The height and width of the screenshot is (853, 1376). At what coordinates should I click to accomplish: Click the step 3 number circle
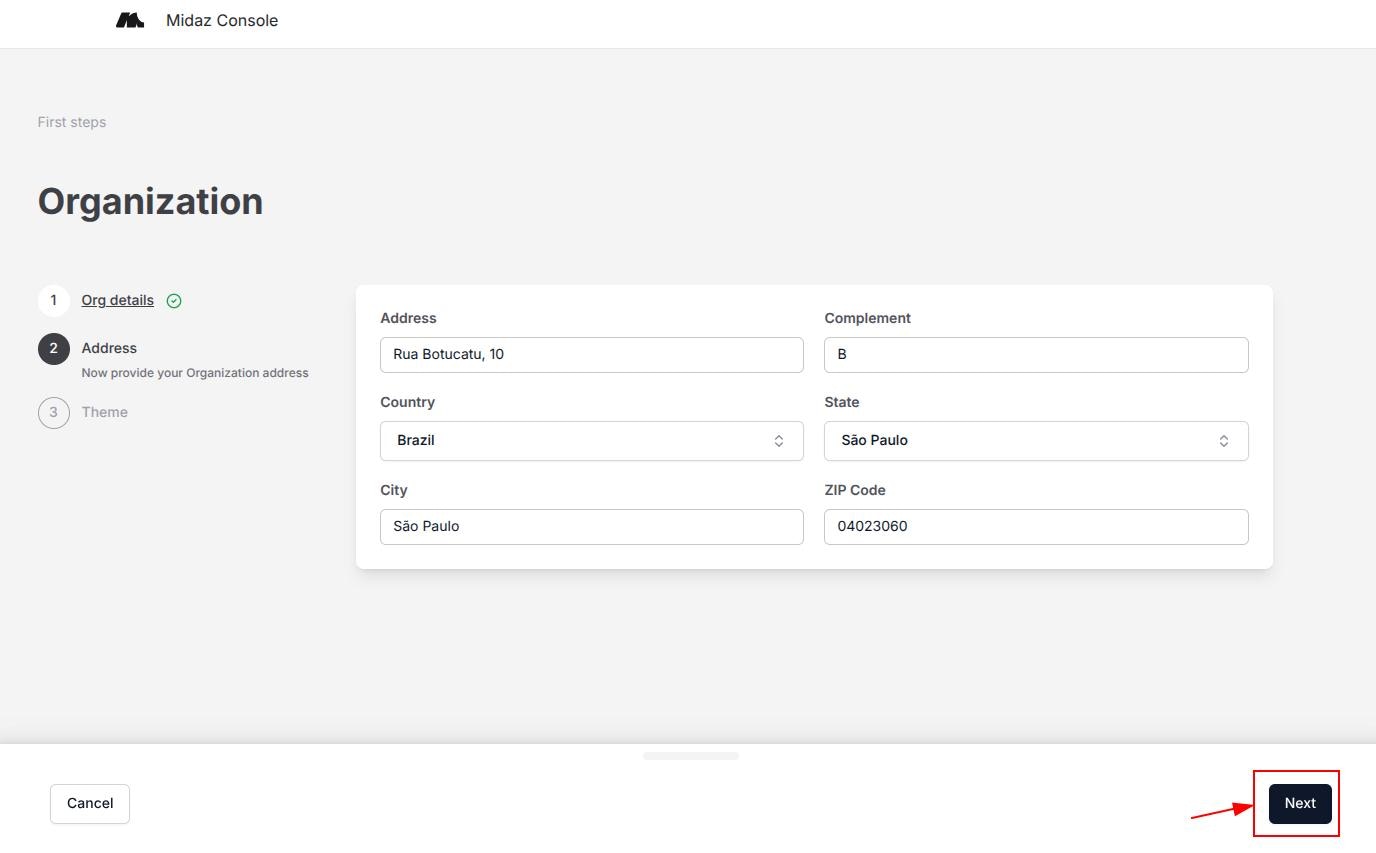pyautogui.click(x=54, y=412)
